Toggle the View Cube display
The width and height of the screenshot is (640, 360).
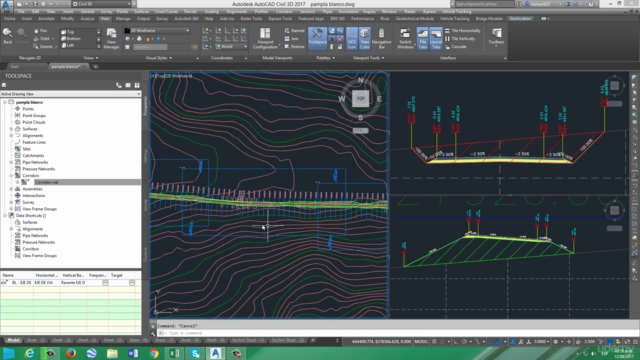tap(364, 39)
